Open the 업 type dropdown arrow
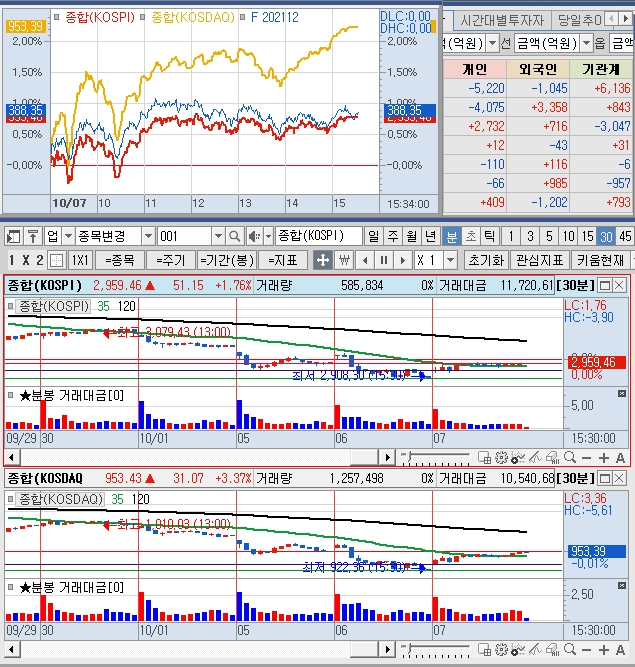Viewport: 635px width, 667px height. click(68, 236)
